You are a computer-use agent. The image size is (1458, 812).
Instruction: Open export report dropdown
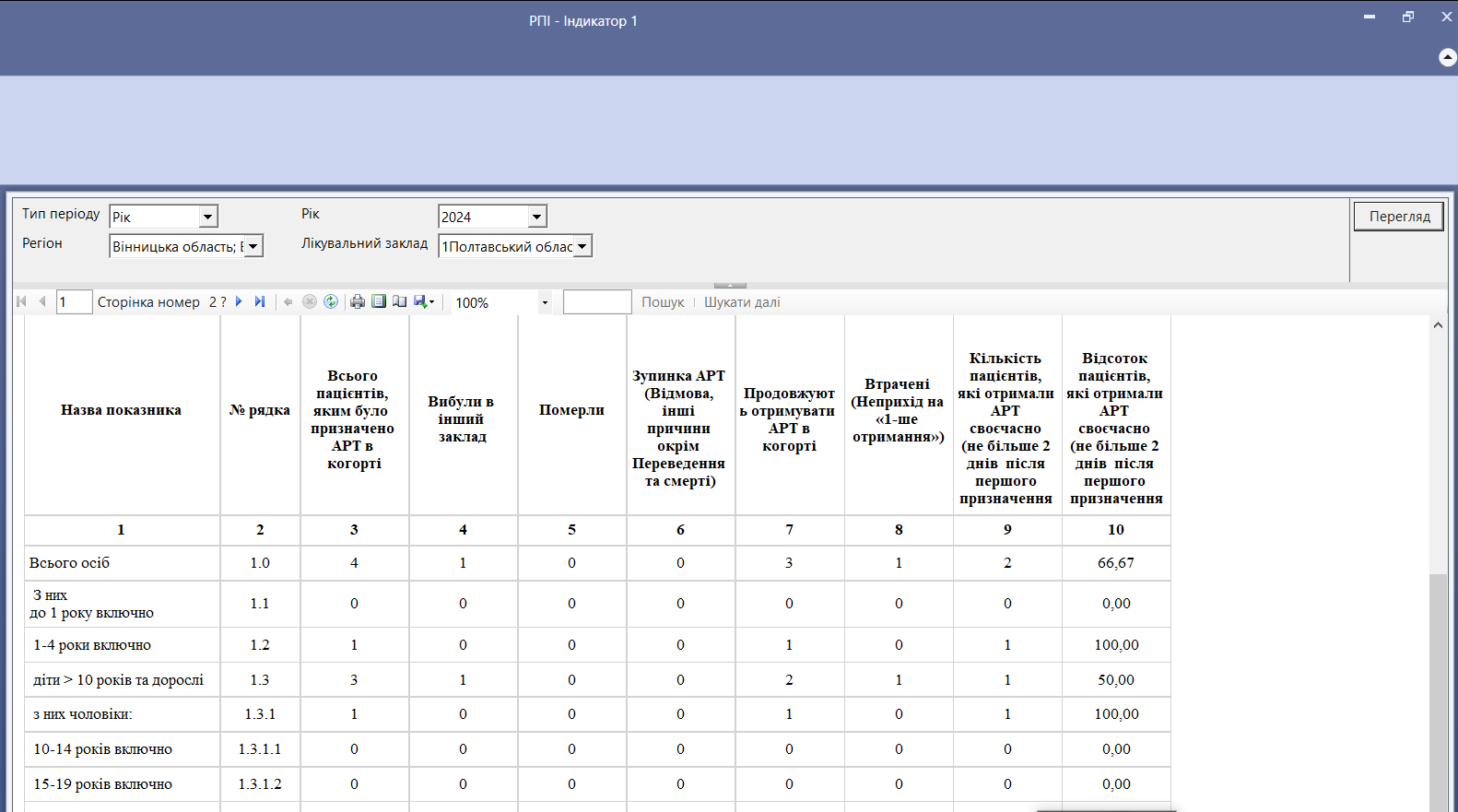424,301
